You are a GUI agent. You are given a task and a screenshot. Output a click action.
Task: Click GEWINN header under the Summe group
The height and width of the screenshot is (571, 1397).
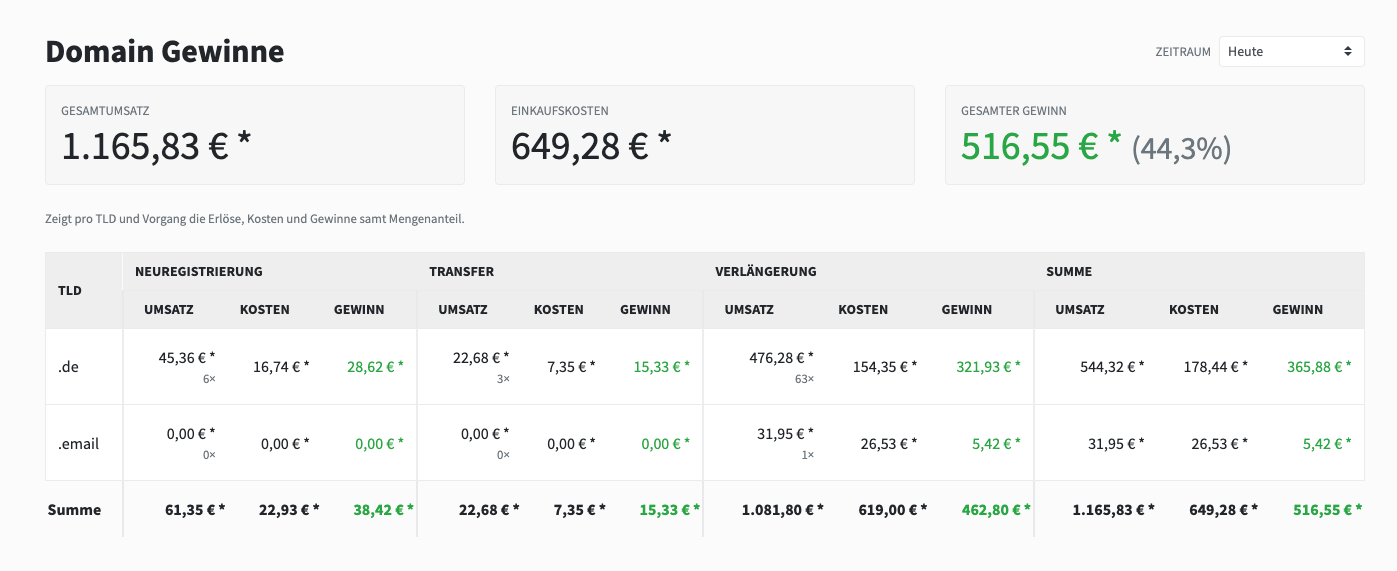(x=1298, y=310)
